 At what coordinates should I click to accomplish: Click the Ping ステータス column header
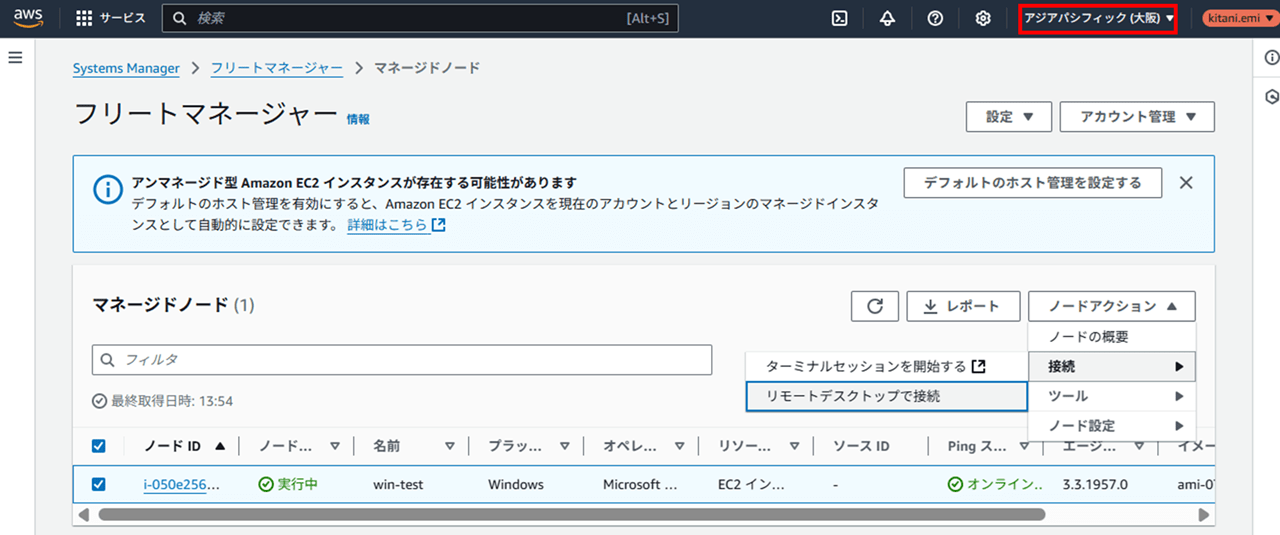pos(977,446)
